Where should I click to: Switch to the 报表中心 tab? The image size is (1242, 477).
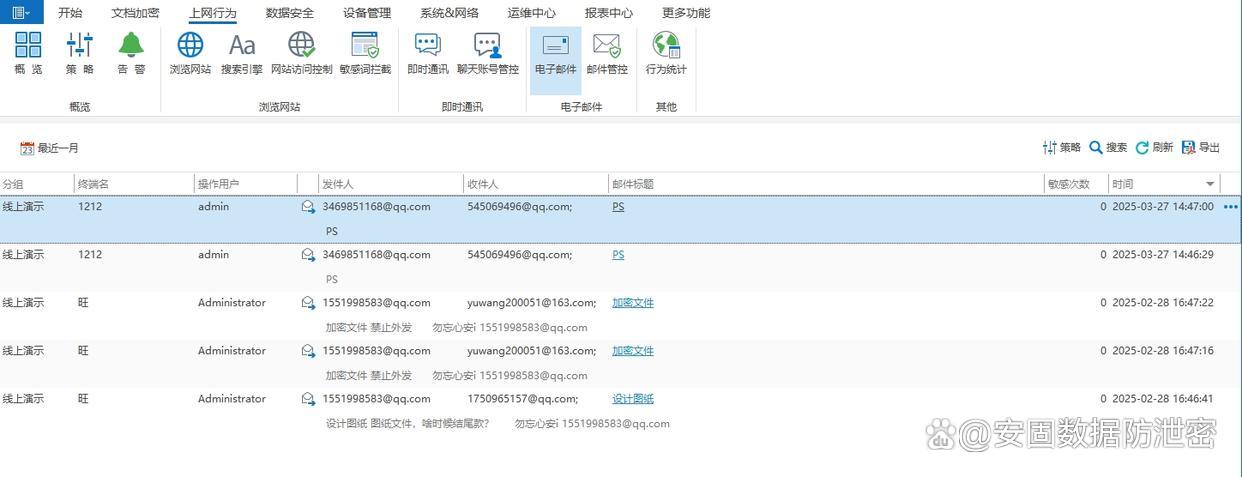click(x=608, y=13)
